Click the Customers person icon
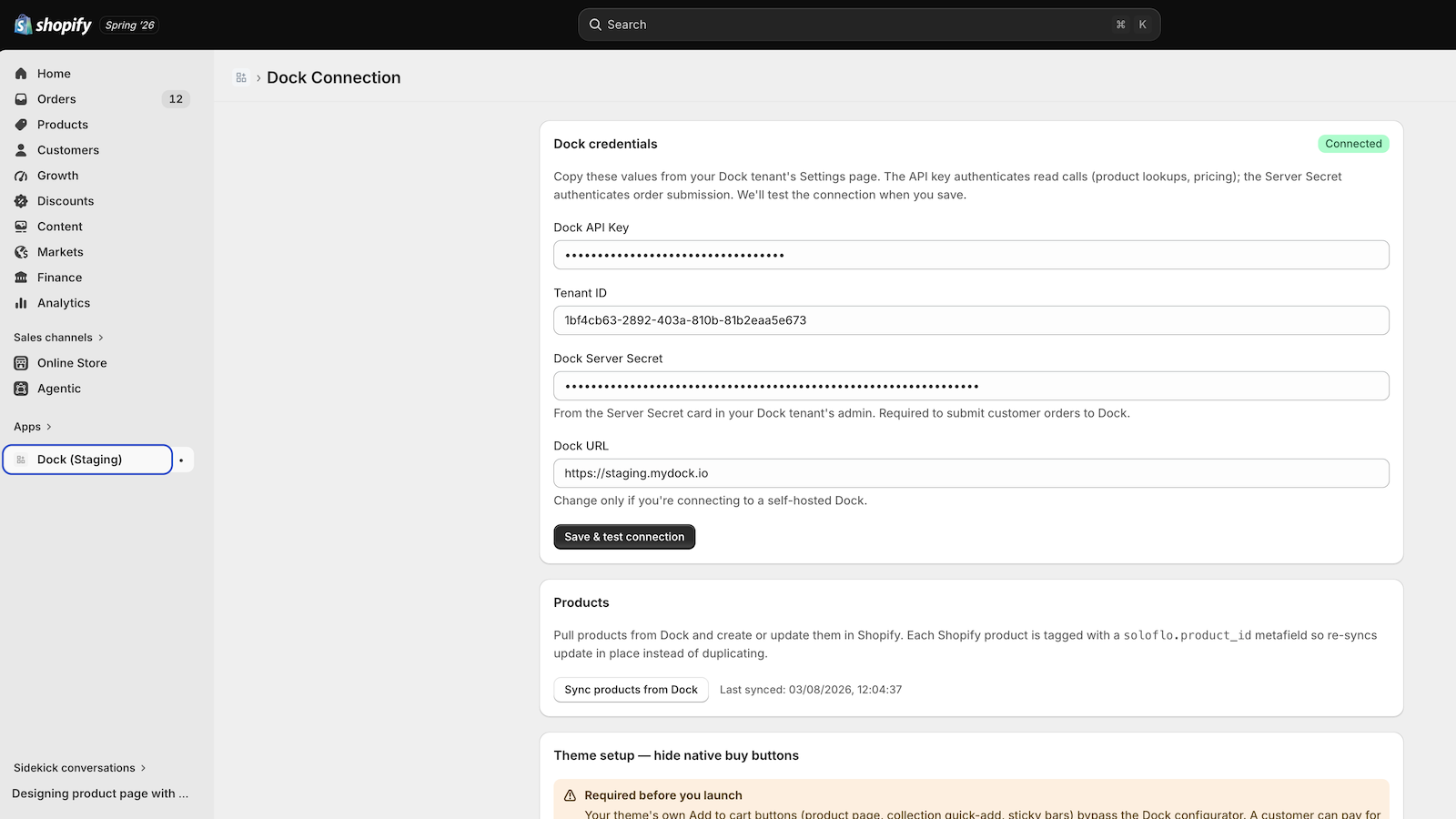Image resolution: width=1456 pixels, height=819 pixels. click(21, 150)
